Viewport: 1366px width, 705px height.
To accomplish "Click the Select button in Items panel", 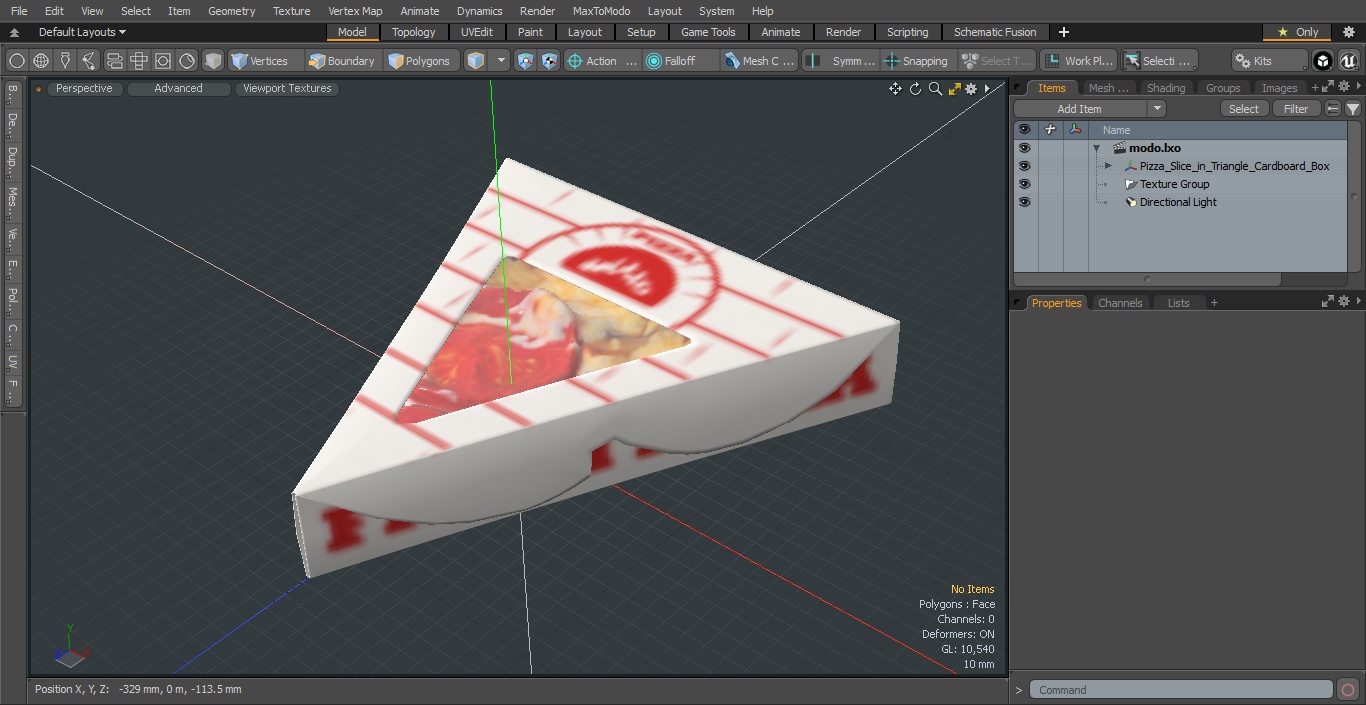I will pyautogui.click(x=1244, y=109).
